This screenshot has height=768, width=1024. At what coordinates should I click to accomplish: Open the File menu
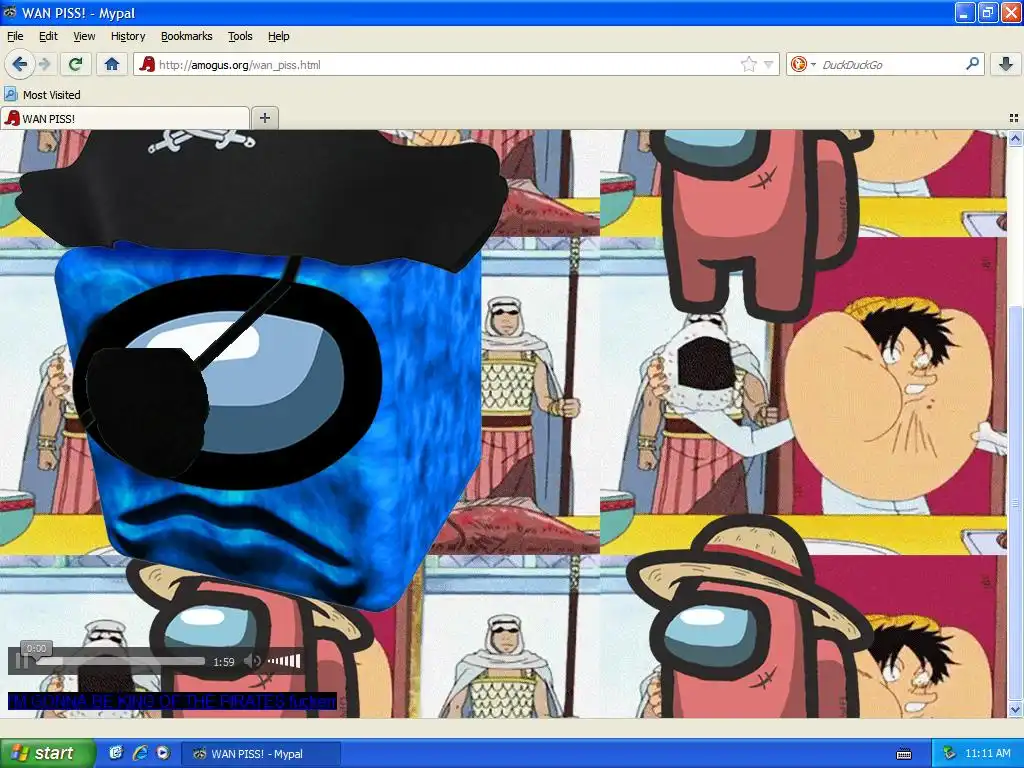[x=15, y=36]
